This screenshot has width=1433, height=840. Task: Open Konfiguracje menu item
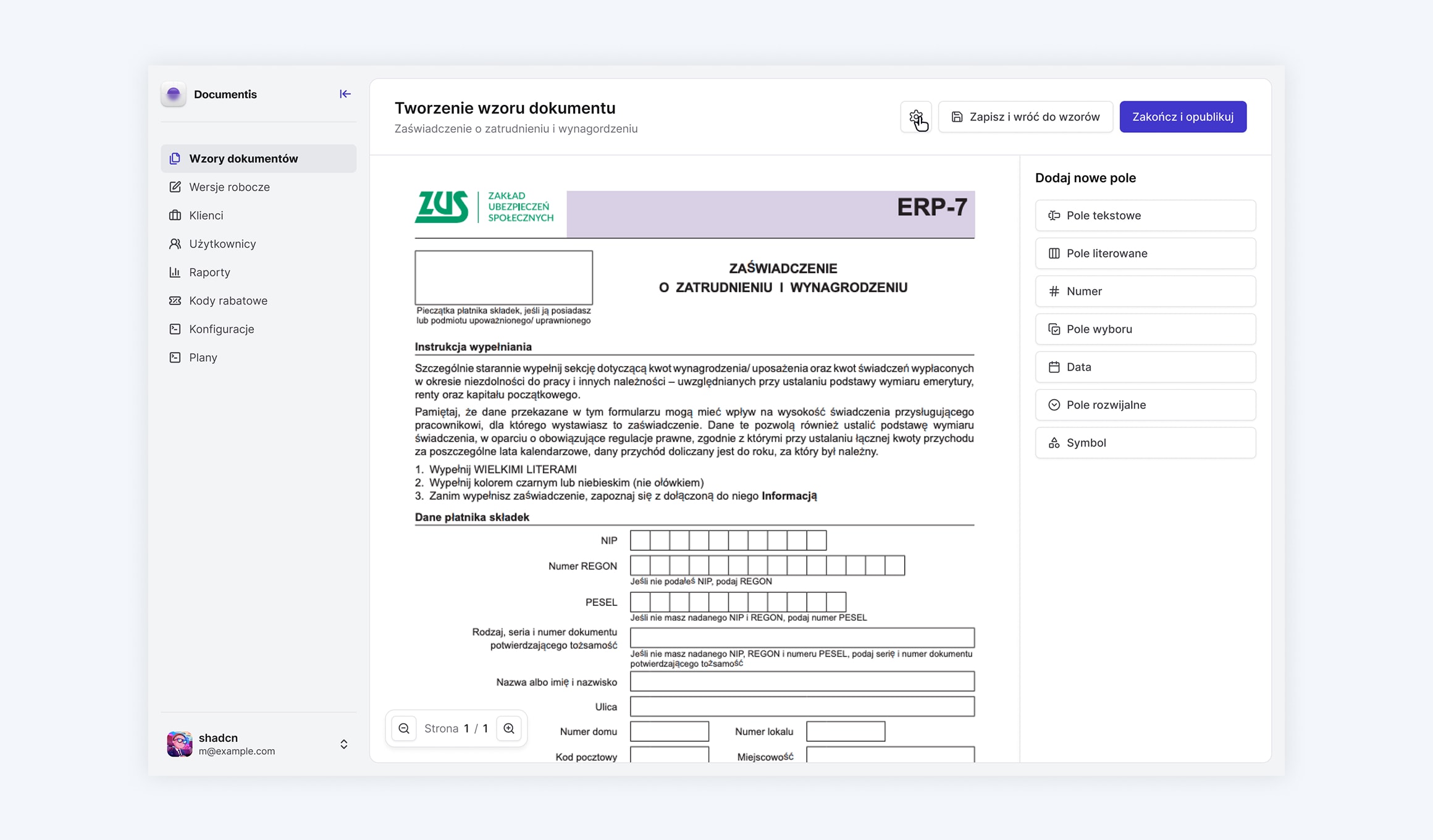pos(259,329)
